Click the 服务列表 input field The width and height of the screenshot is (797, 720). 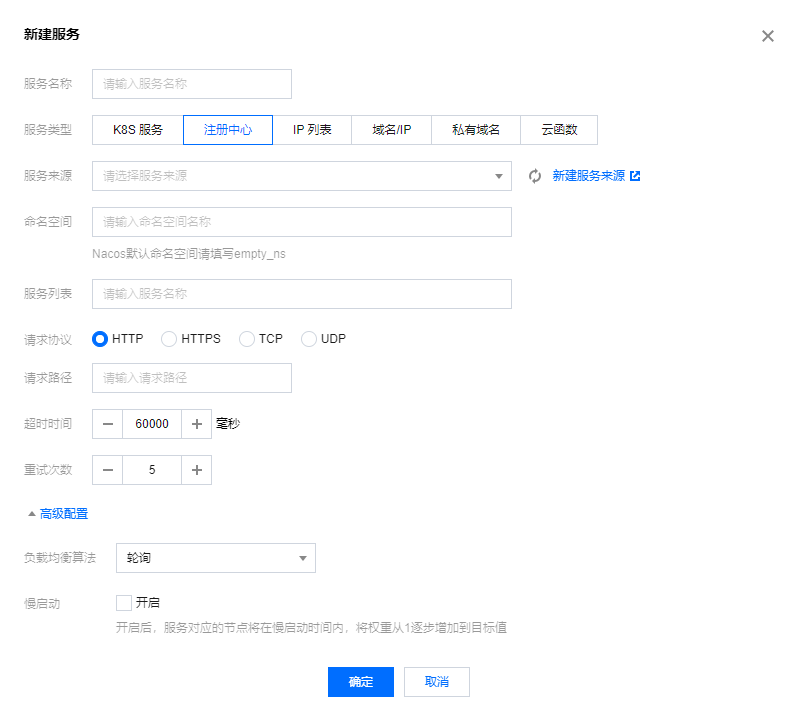point(302,294)
